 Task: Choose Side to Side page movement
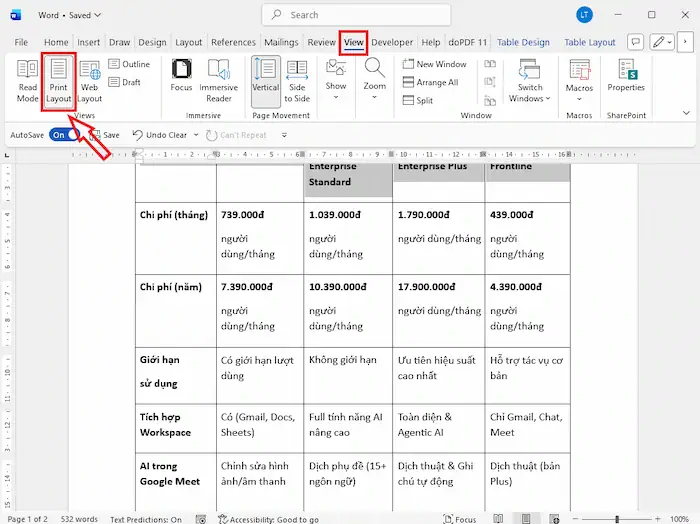click(296, 80)
